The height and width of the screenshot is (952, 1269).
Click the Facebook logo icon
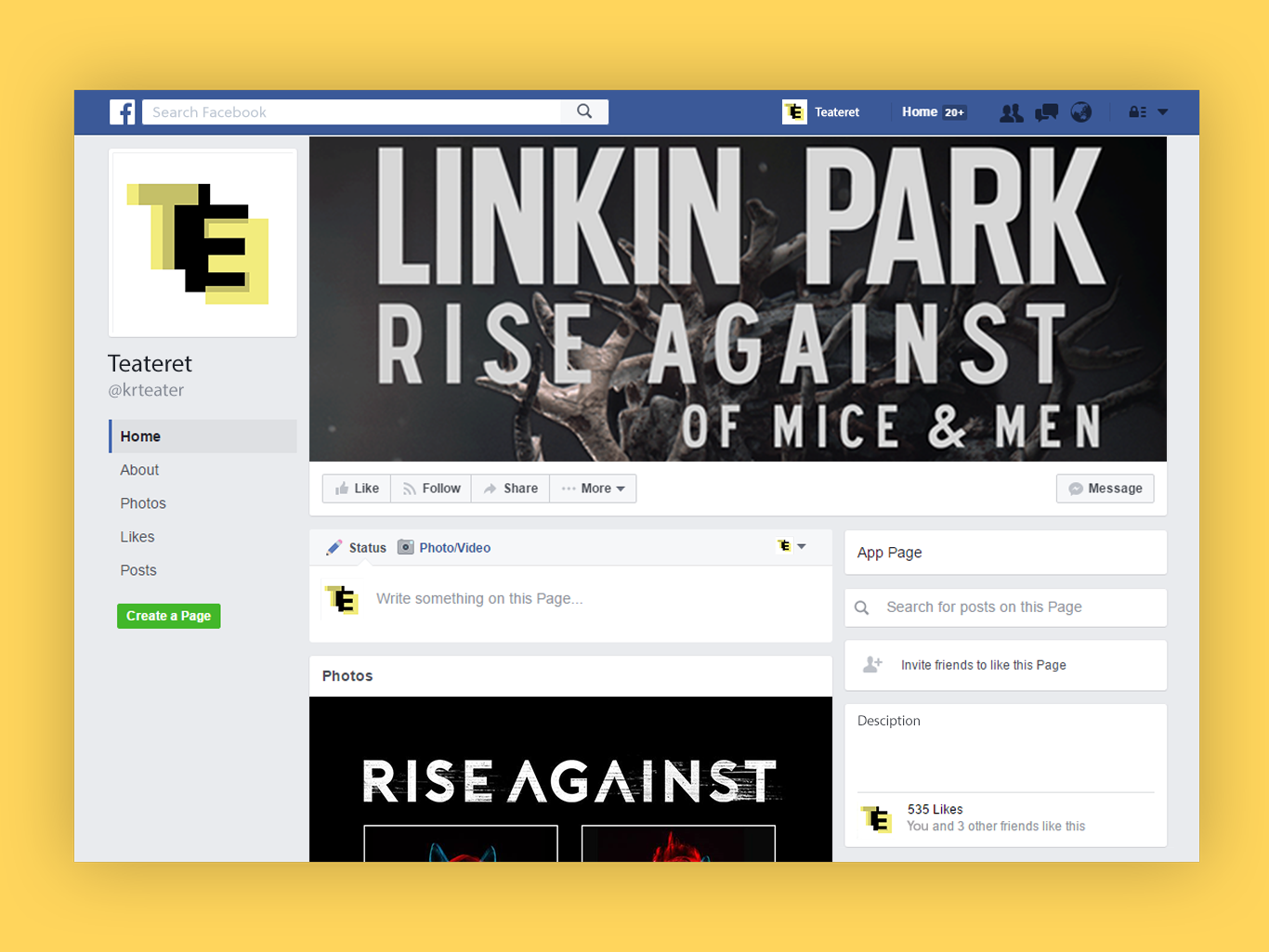[x=123, y=112]
